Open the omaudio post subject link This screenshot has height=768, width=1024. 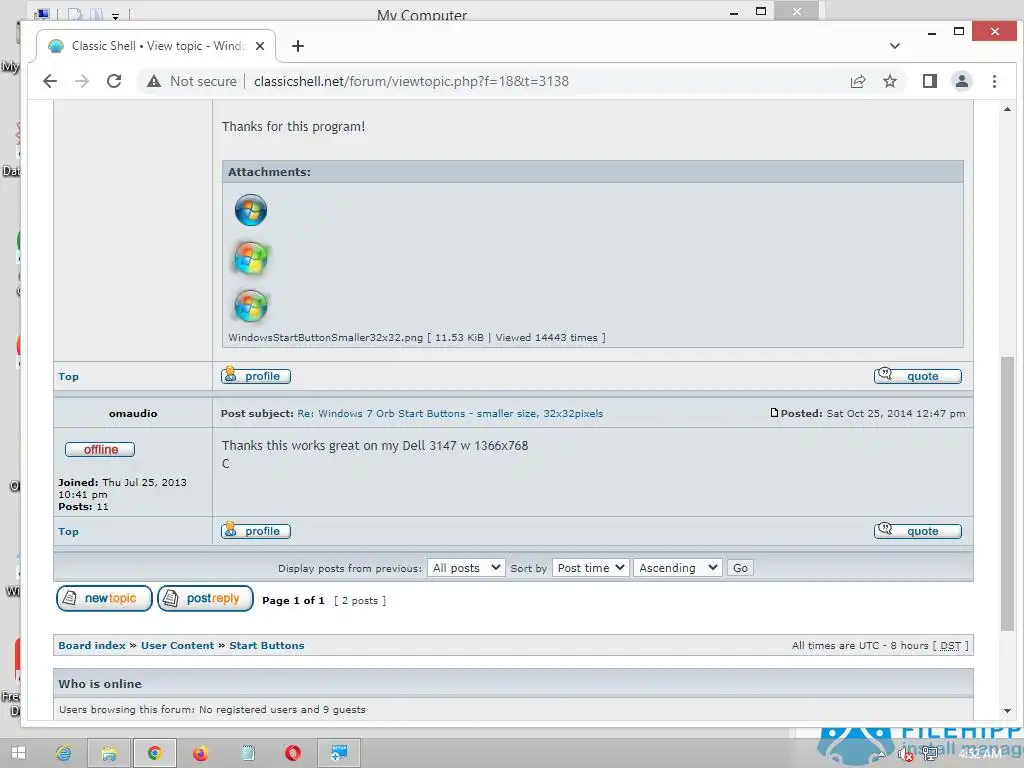click(450, 413)
